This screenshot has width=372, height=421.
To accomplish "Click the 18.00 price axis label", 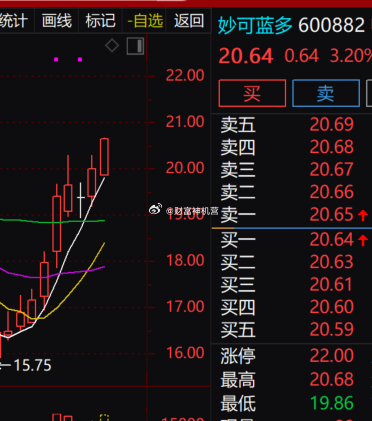I will pyautogui.click(x=185, y=261).
